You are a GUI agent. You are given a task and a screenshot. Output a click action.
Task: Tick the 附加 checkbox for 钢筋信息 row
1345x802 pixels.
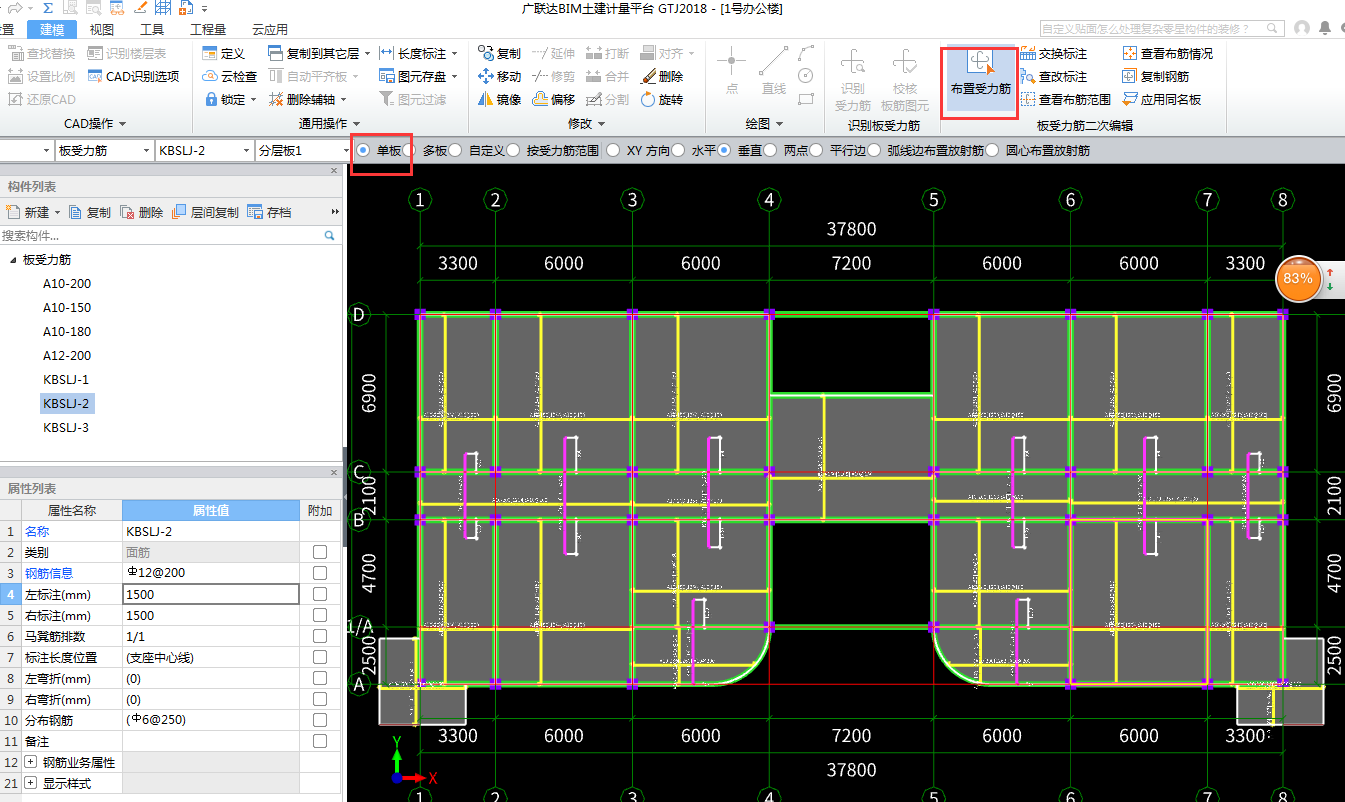tap(320, 573)
